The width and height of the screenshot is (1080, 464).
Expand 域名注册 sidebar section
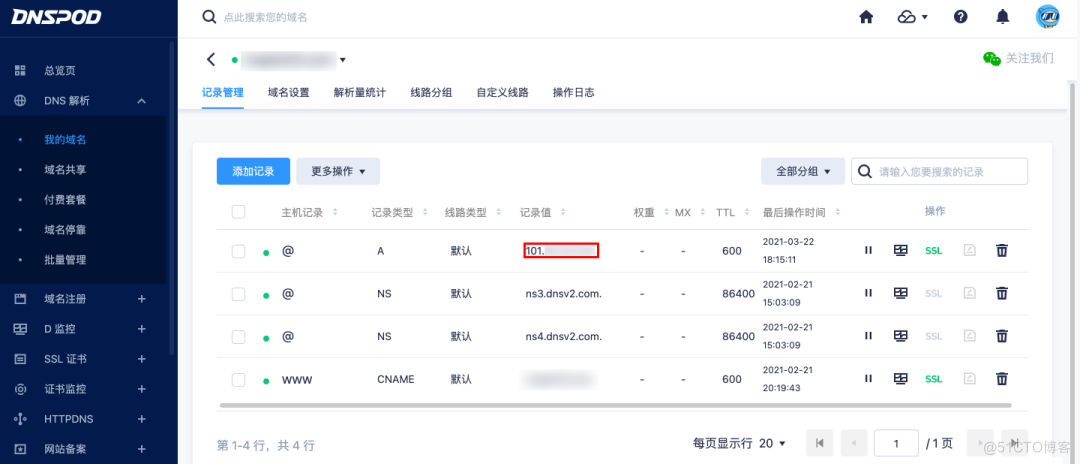pos(141,299)
